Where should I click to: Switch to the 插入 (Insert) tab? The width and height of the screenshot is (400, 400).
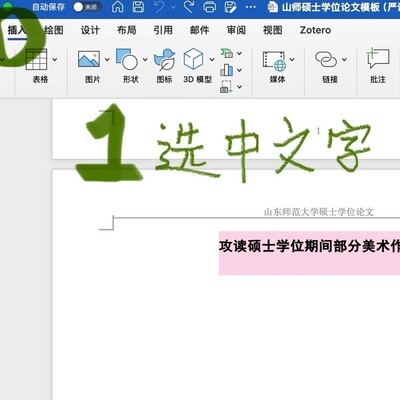click(17, 30)
